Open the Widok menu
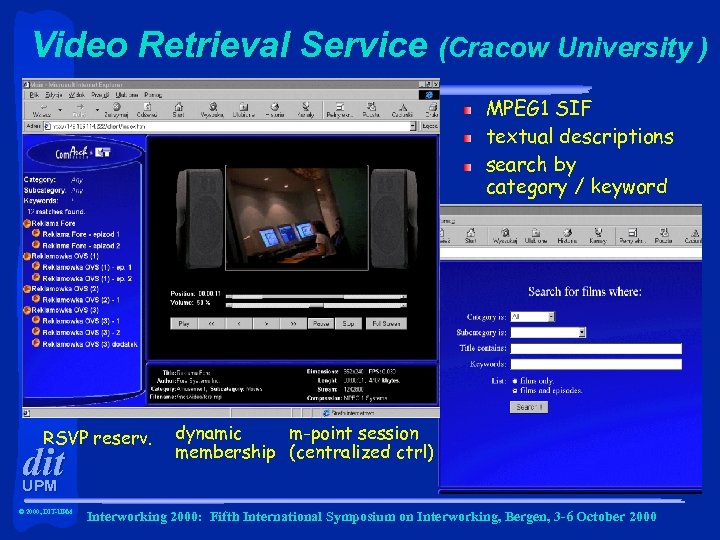The image size is (720, 540). [x=77, y=95]
